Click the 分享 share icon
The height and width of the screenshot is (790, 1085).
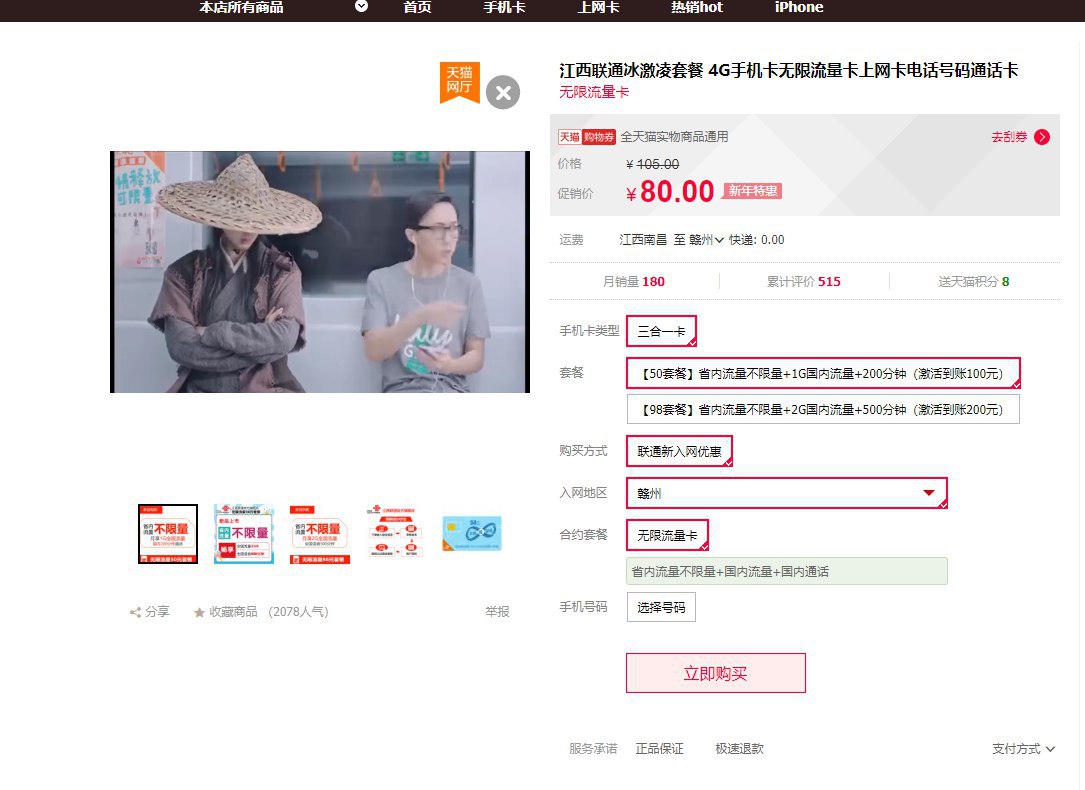pyautogui.click(x=135, y=612)
